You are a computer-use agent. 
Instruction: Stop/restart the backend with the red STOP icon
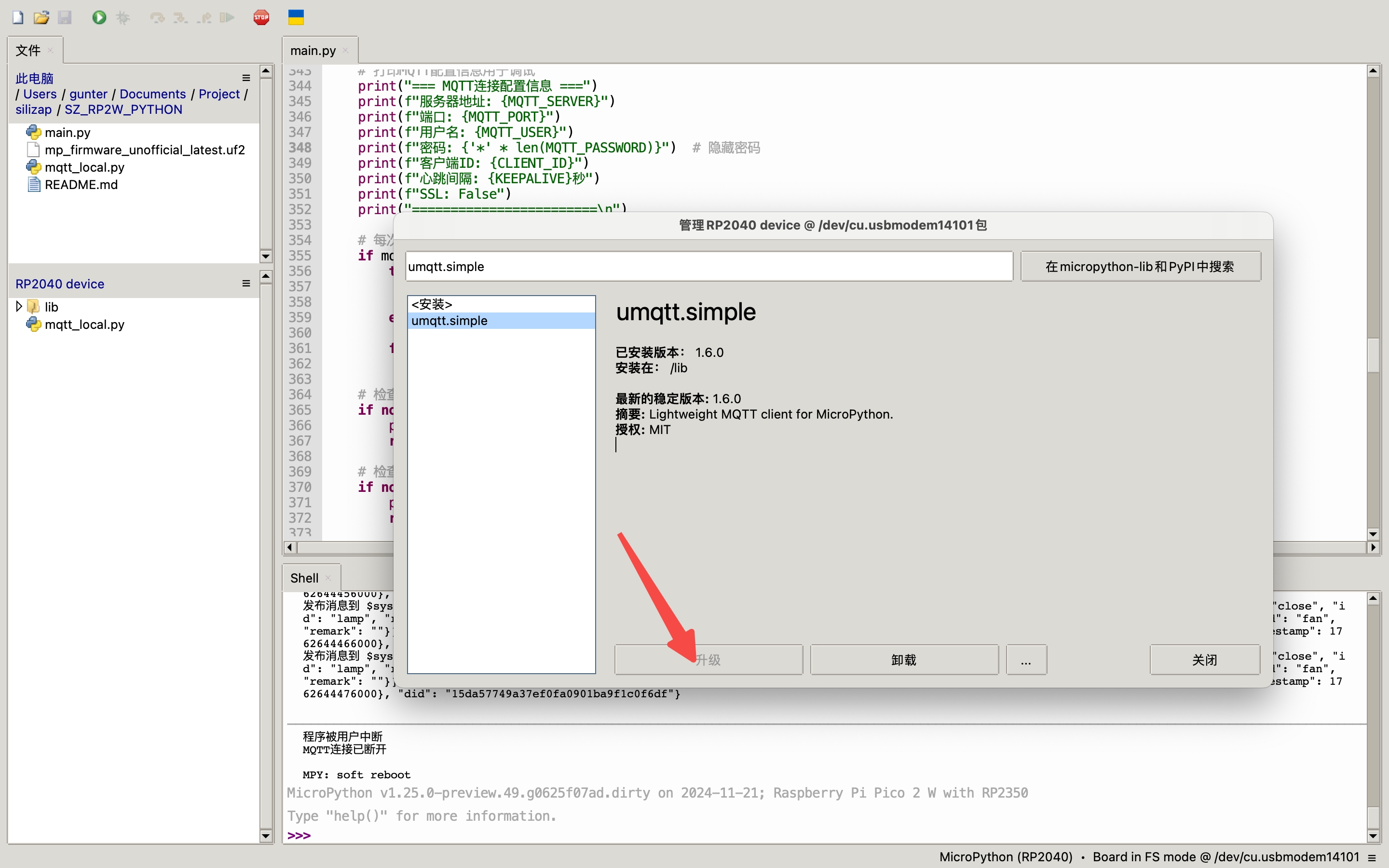coord(261,17)
